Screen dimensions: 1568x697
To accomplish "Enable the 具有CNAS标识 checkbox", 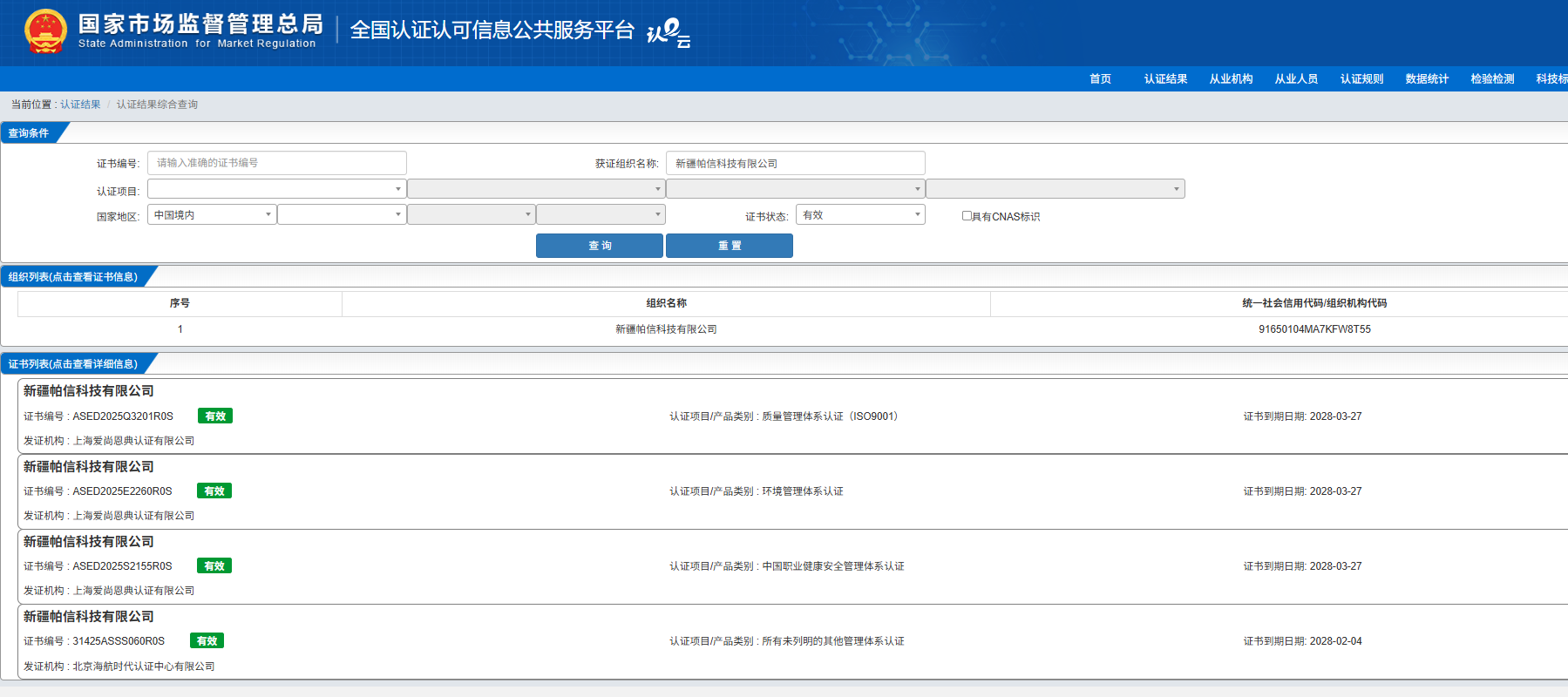I will point(967,216).
